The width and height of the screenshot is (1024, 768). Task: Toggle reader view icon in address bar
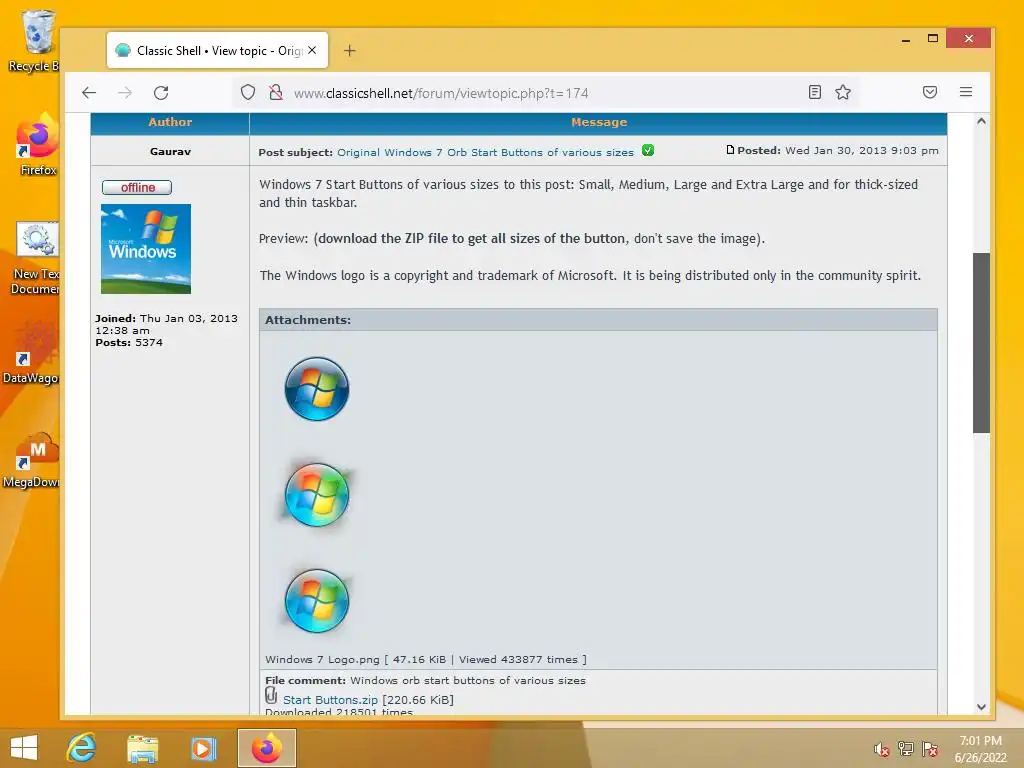(x=814, y=92)
